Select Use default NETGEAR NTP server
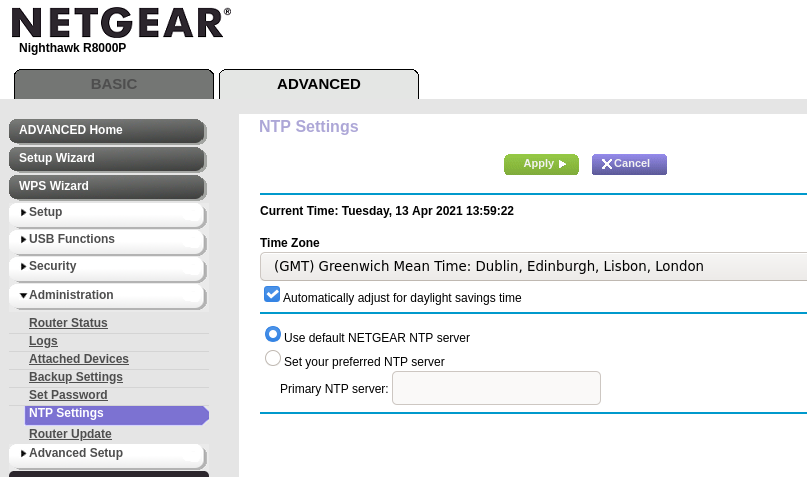This screenshot has width=807, height=477. (x=273, y=334)
